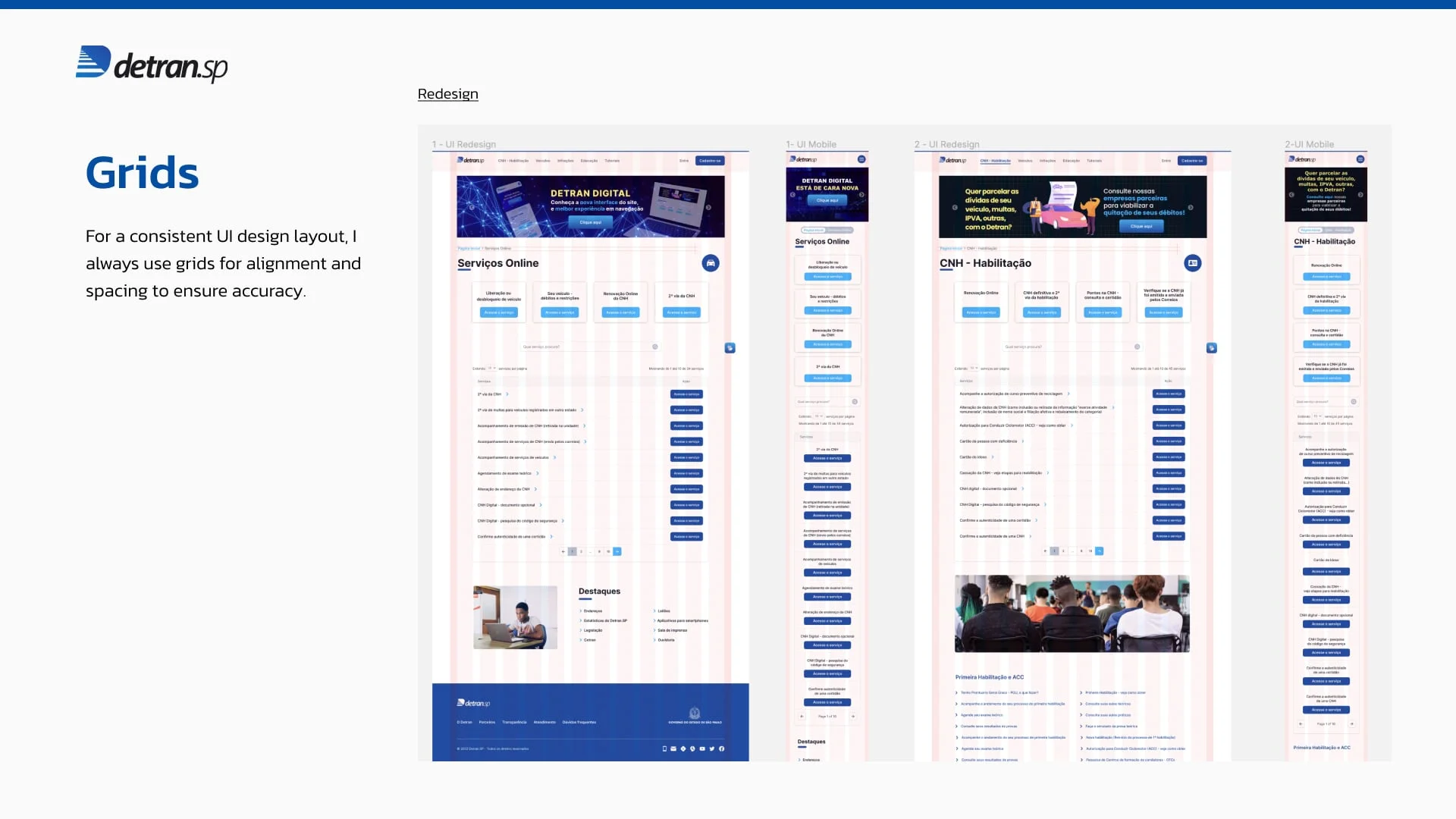Click floating accessibility hand icon in 1 - UI Redesign

(x=730, y=348)
